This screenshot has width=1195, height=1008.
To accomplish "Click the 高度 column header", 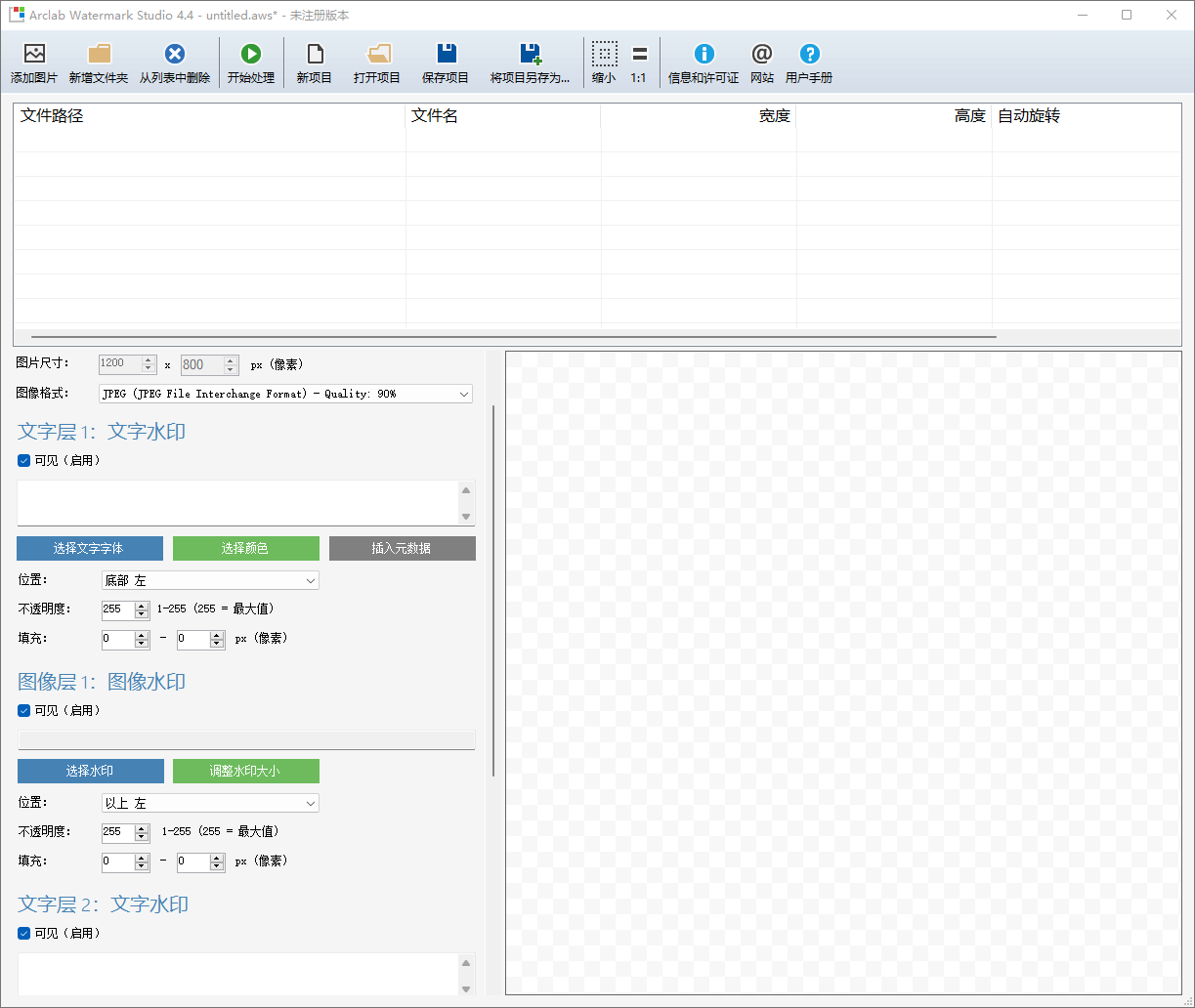I will tap(893, 116).
